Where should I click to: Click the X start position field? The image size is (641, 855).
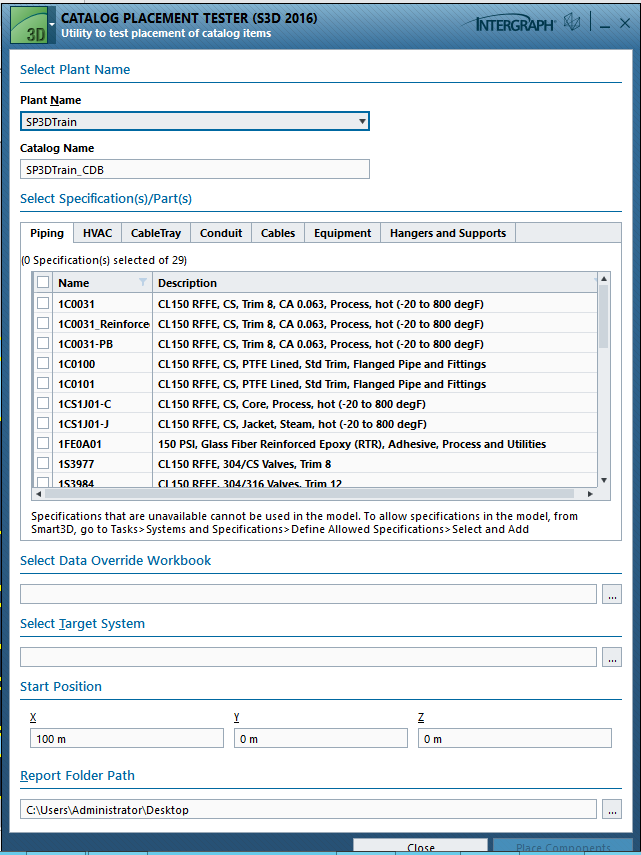coord(127,738)
